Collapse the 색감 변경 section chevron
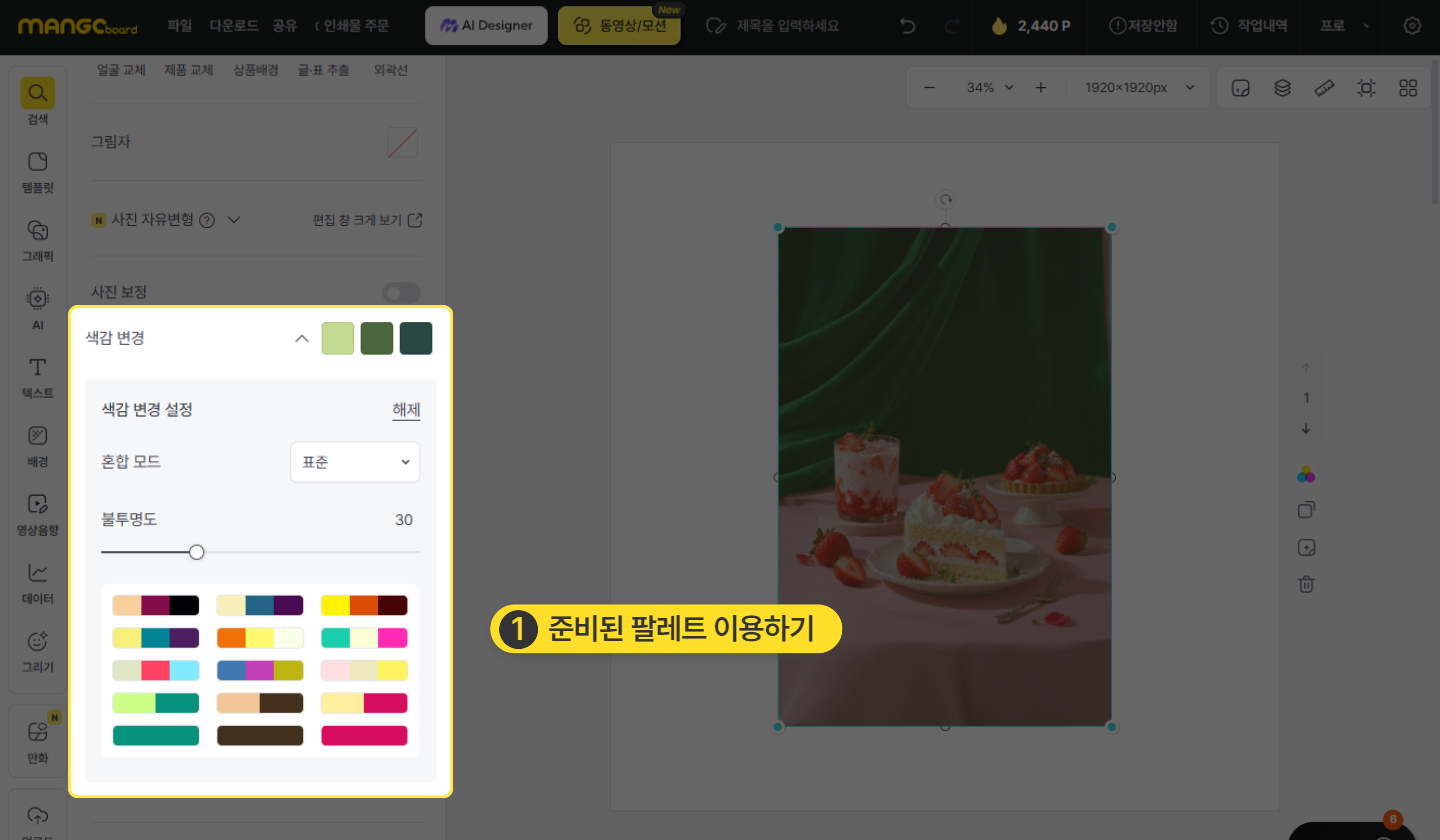This screenshot has width=1440, height=840. point(301,338)
